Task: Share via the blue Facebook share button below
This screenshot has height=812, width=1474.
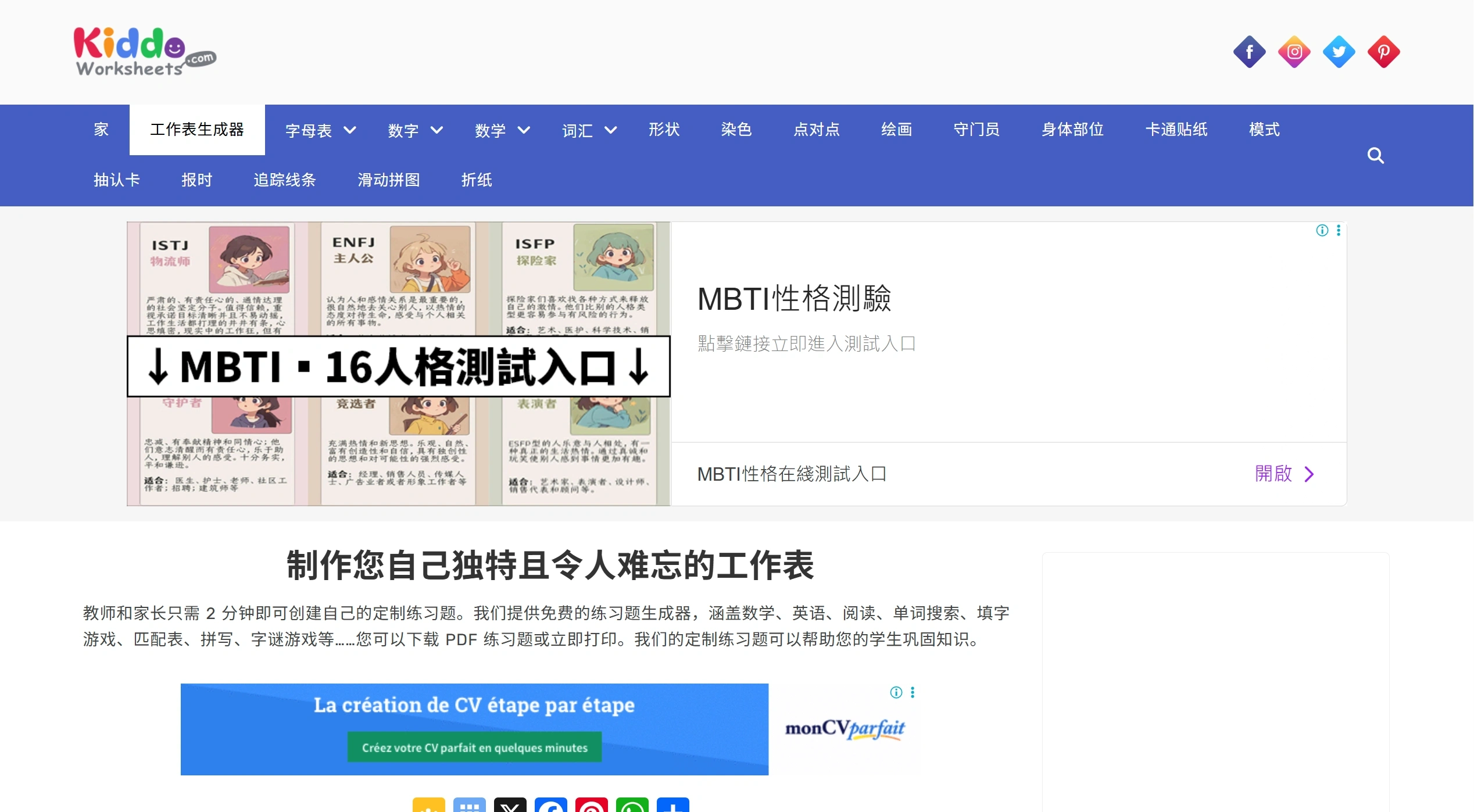Action: point(550,805)
